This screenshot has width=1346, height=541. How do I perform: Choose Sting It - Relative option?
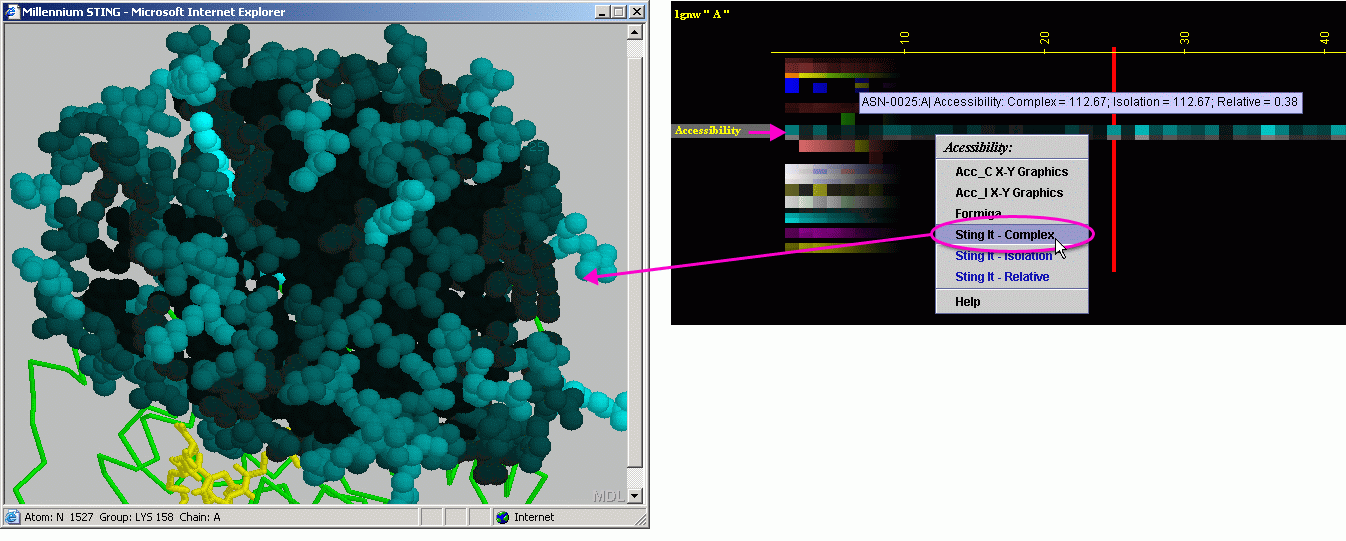(x=1011, y=277)
